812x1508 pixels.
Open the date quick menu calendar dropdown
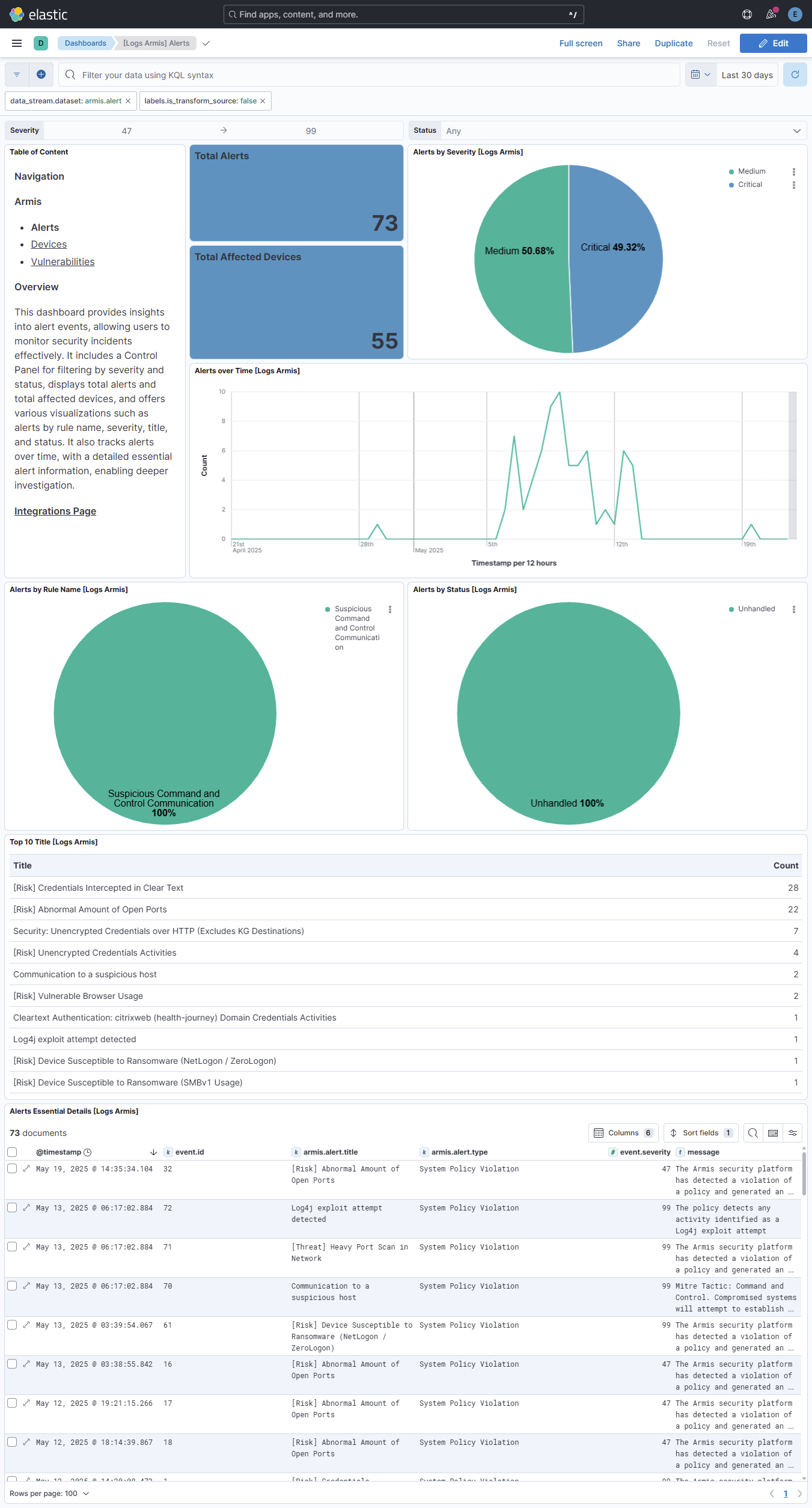coord(700,75)
